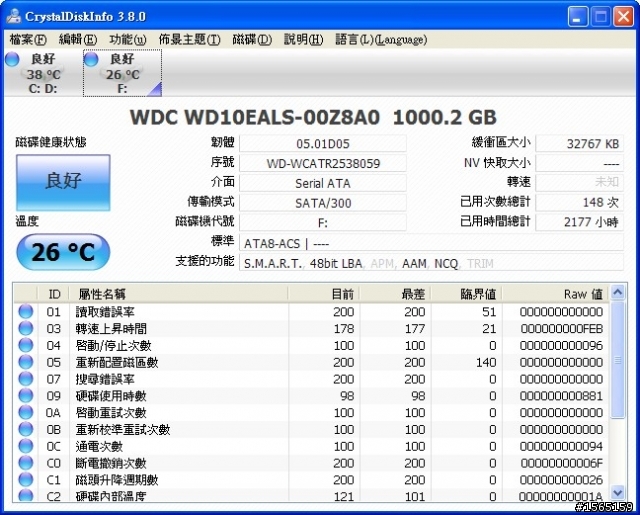Click the attribute list scroll down arrow
This screenshot has width=640, height=515.
click(x=618, y=492)
